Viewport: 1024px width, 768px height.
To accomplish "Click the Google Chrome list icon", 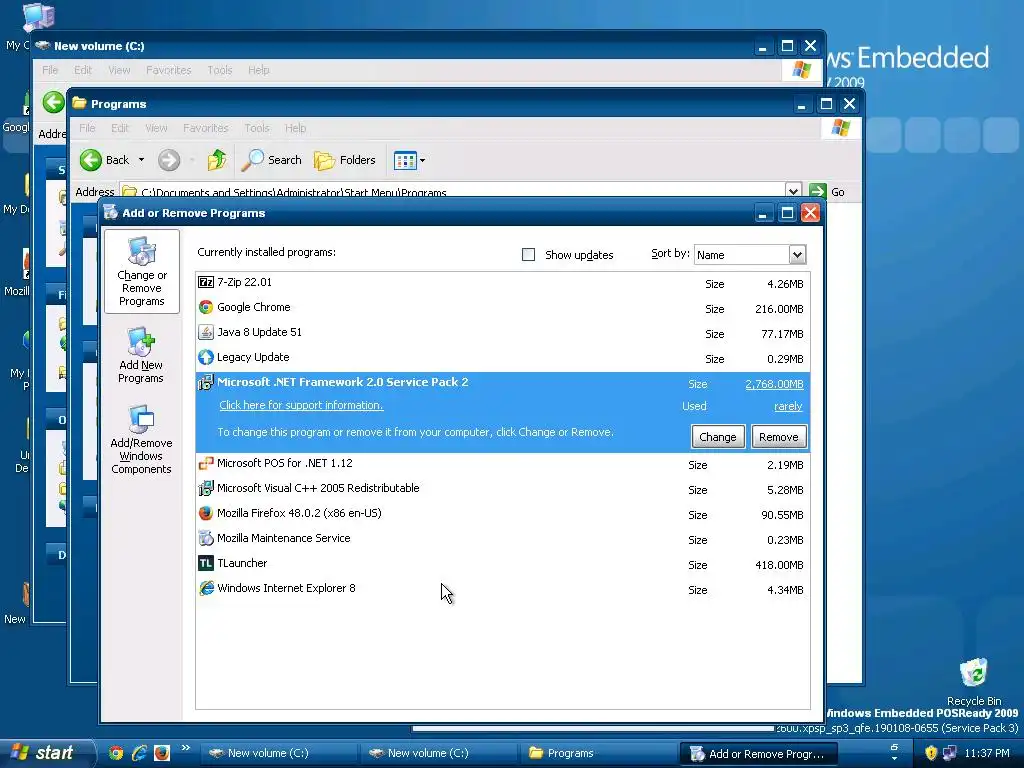I will pyautogui.click(x=206, y=307).
